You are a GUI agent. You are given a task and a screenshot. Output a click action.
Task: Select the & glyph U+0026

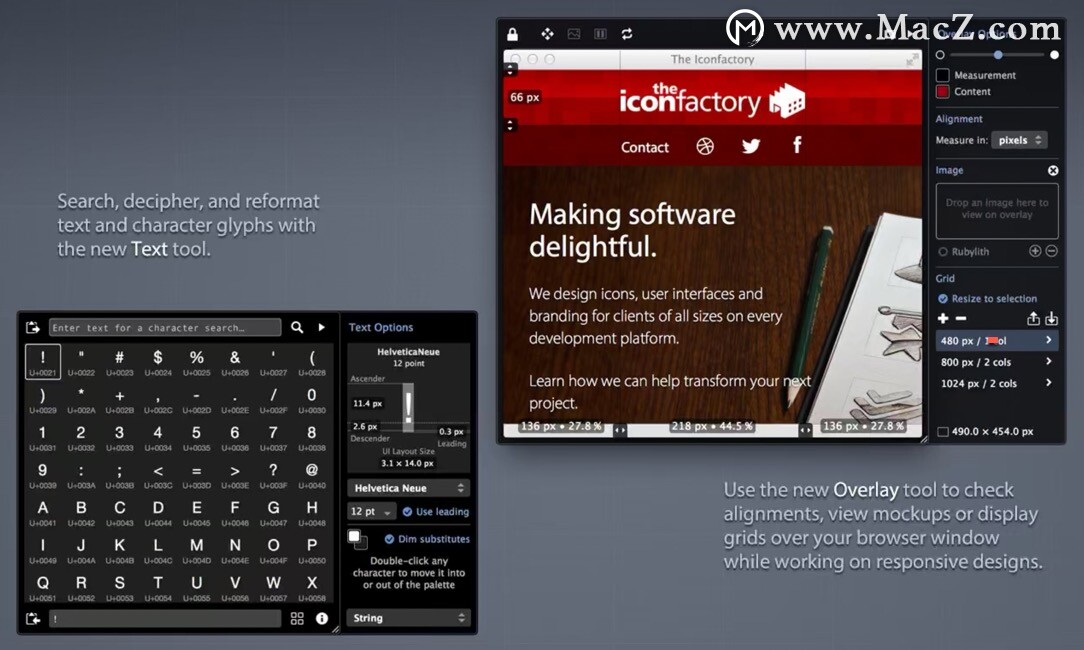coord(235,362)
